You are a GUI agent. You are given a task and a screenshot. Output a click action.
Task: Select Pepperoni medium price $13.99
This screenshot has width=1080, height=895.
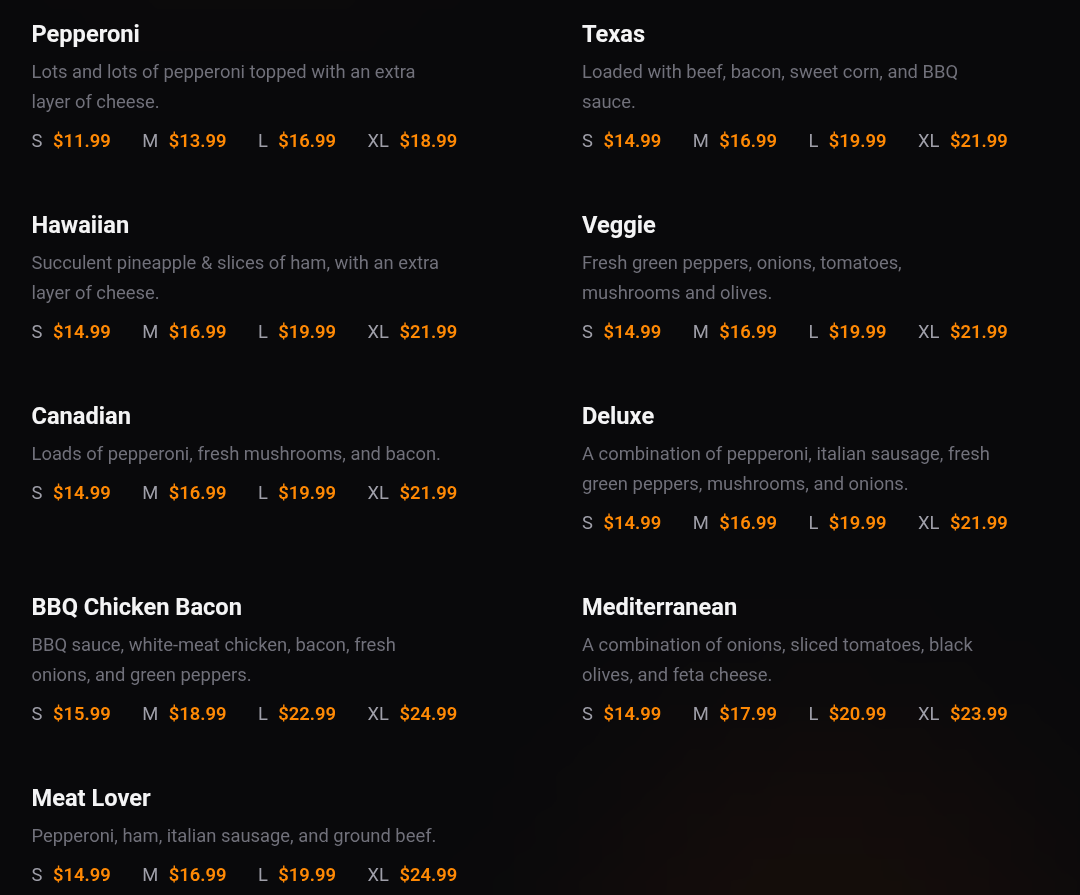click(197, 141)
